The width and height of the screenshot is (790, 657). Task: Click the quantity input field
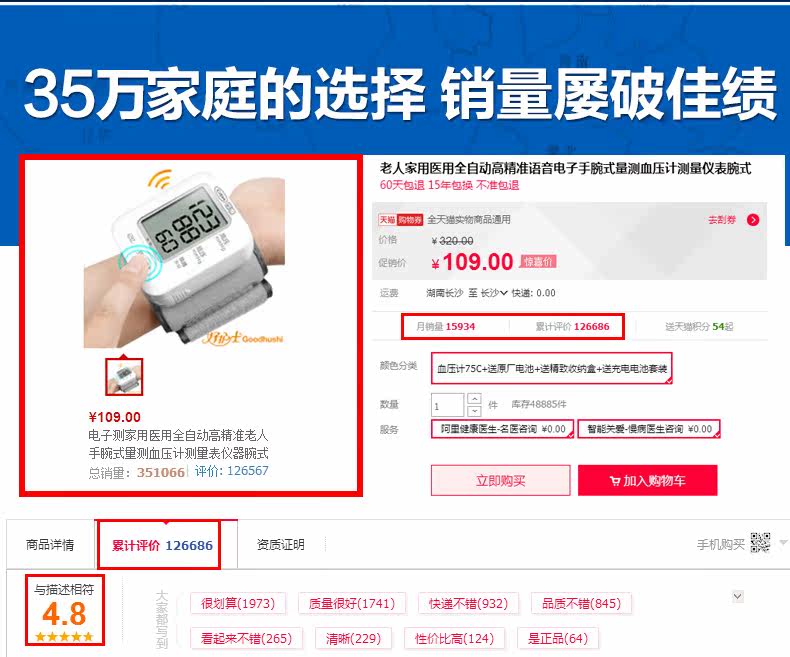(x=447, y=405)
